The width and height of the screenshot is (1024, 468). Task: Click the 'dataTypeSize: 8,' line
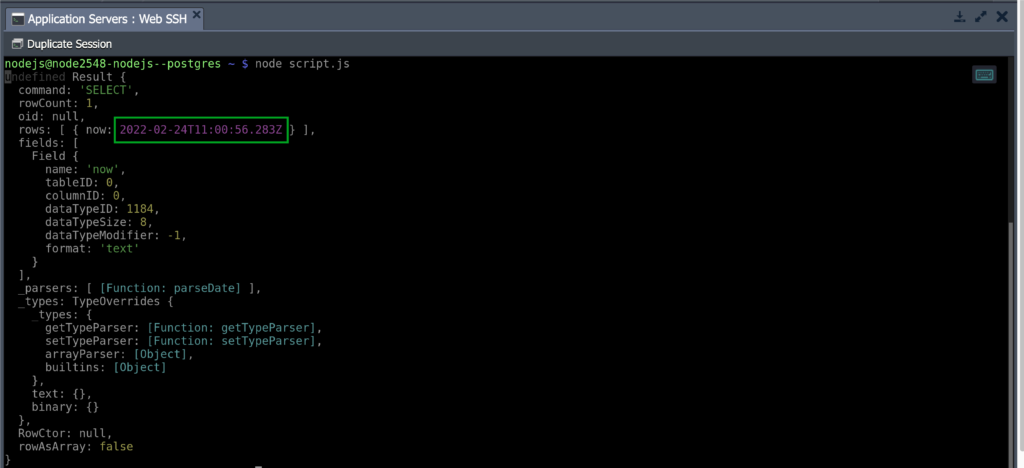pos(99,222)
